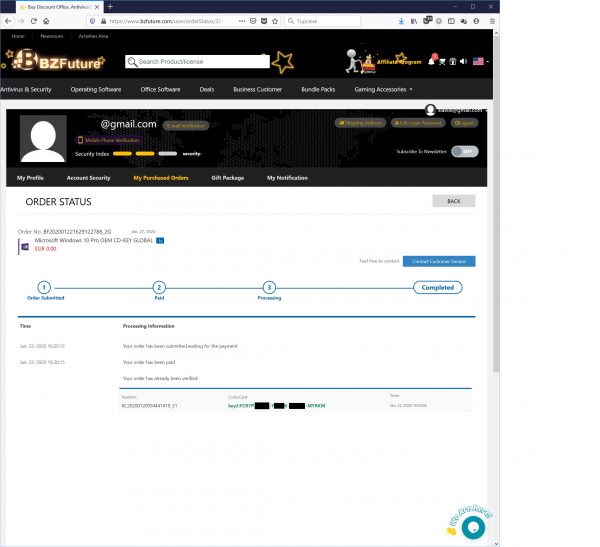Click the browser URL address field
The height and width of the screenshot is (547, 600).
point(168,21)
